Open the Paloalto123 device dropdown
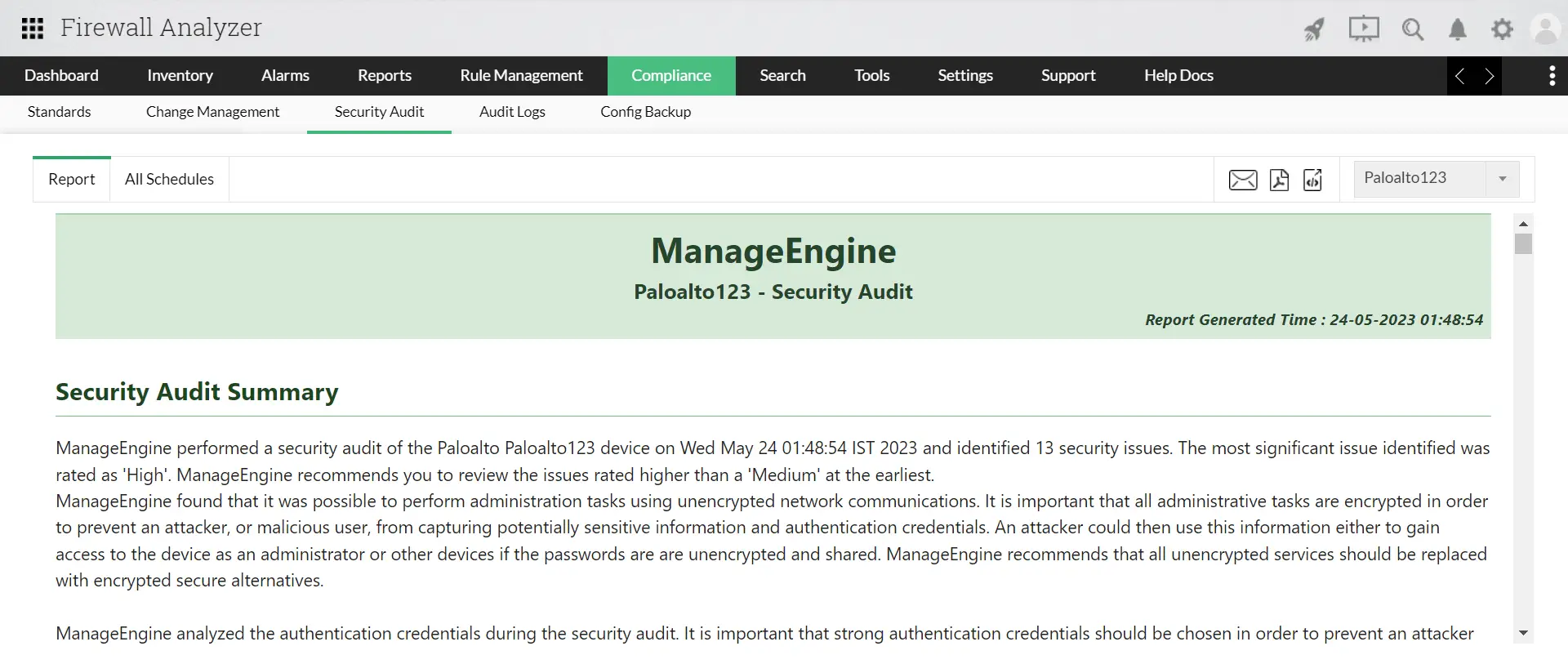The height and width of the screenshot is (664, 1568). (x=1437, y=179)
